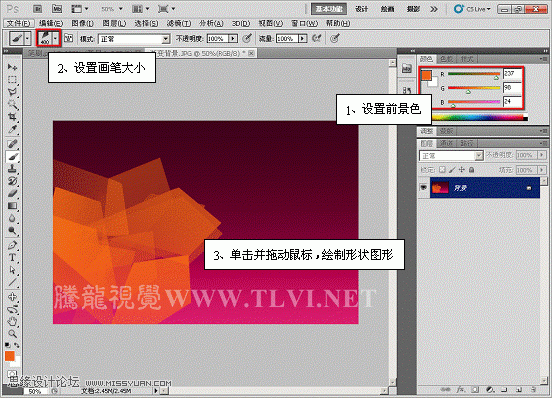Select the Line tool

coord(12,282)
